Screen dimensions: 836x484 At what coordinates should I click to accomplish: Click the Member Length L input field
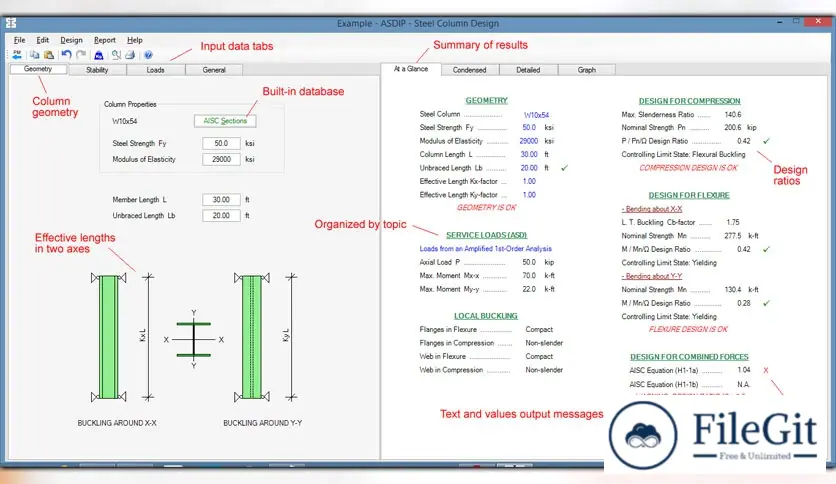(x=221, y=199)
